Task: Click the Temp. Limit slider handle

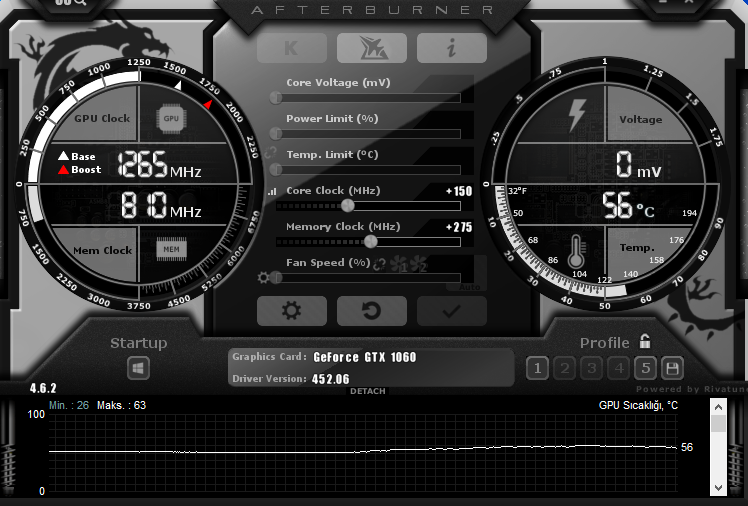Action: pyautogui.click(x=276, y=169)
